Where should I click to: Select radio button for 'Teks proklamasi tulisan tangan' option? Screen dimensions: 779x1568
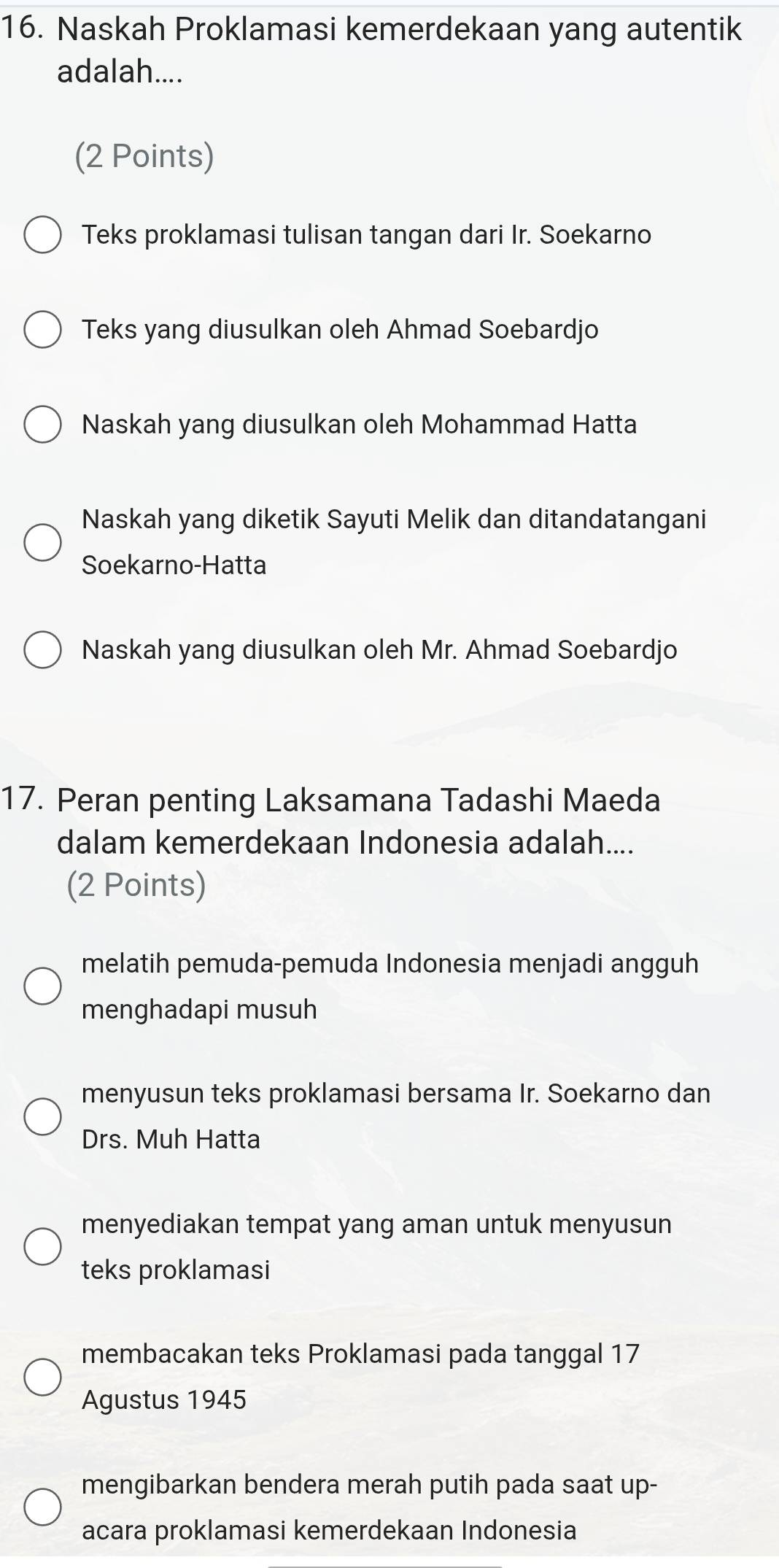point(43,235)
